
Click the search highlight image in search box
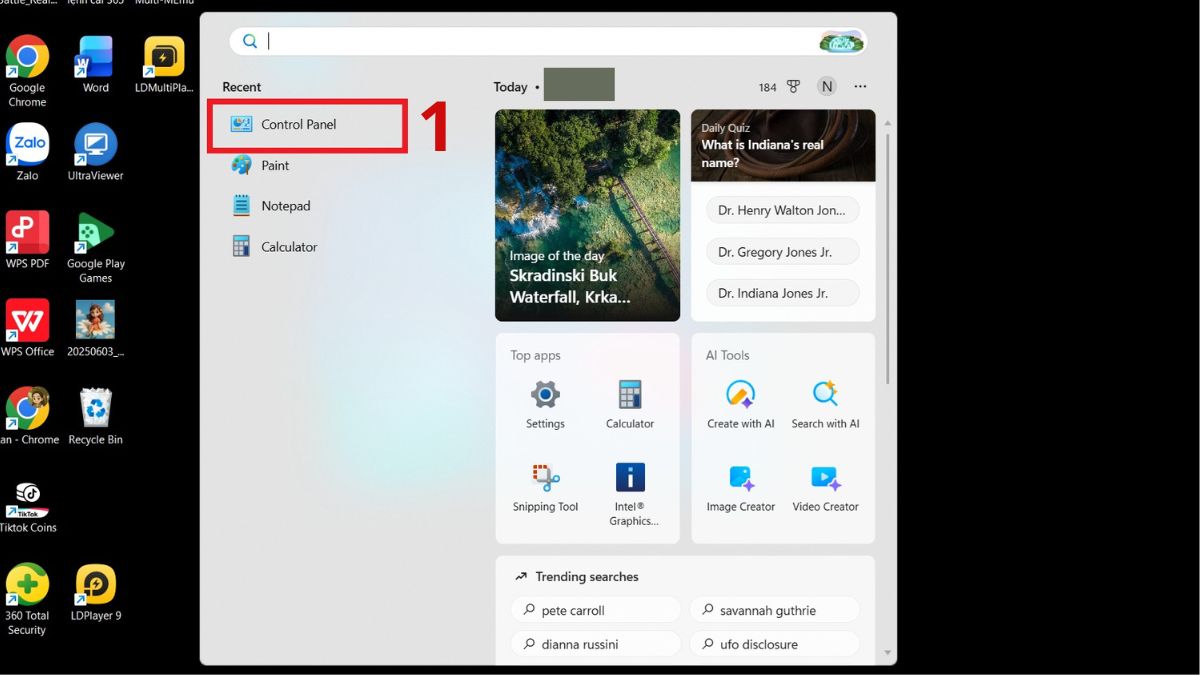point(841,41)
